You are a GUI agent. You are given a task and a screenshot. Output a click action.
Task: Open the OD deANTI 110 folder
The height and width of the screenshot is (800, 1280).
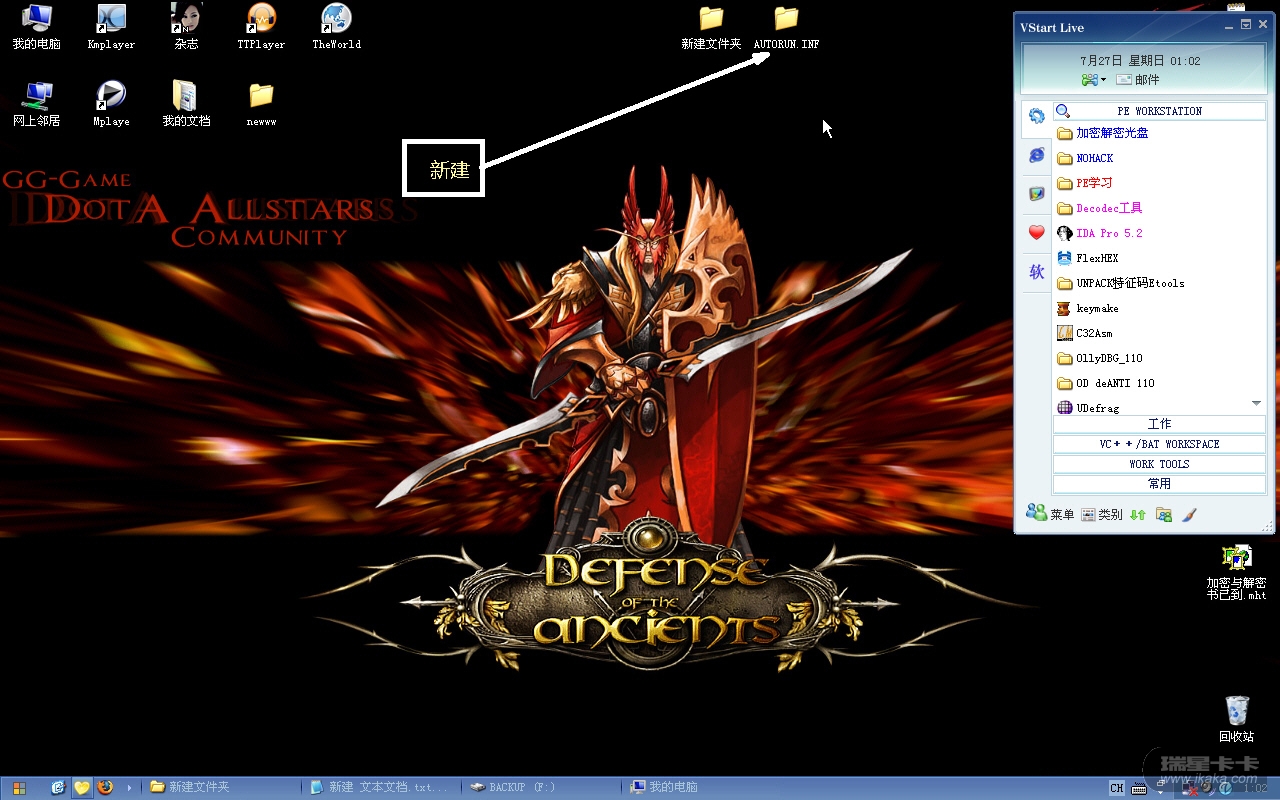tap(1106, 383)
